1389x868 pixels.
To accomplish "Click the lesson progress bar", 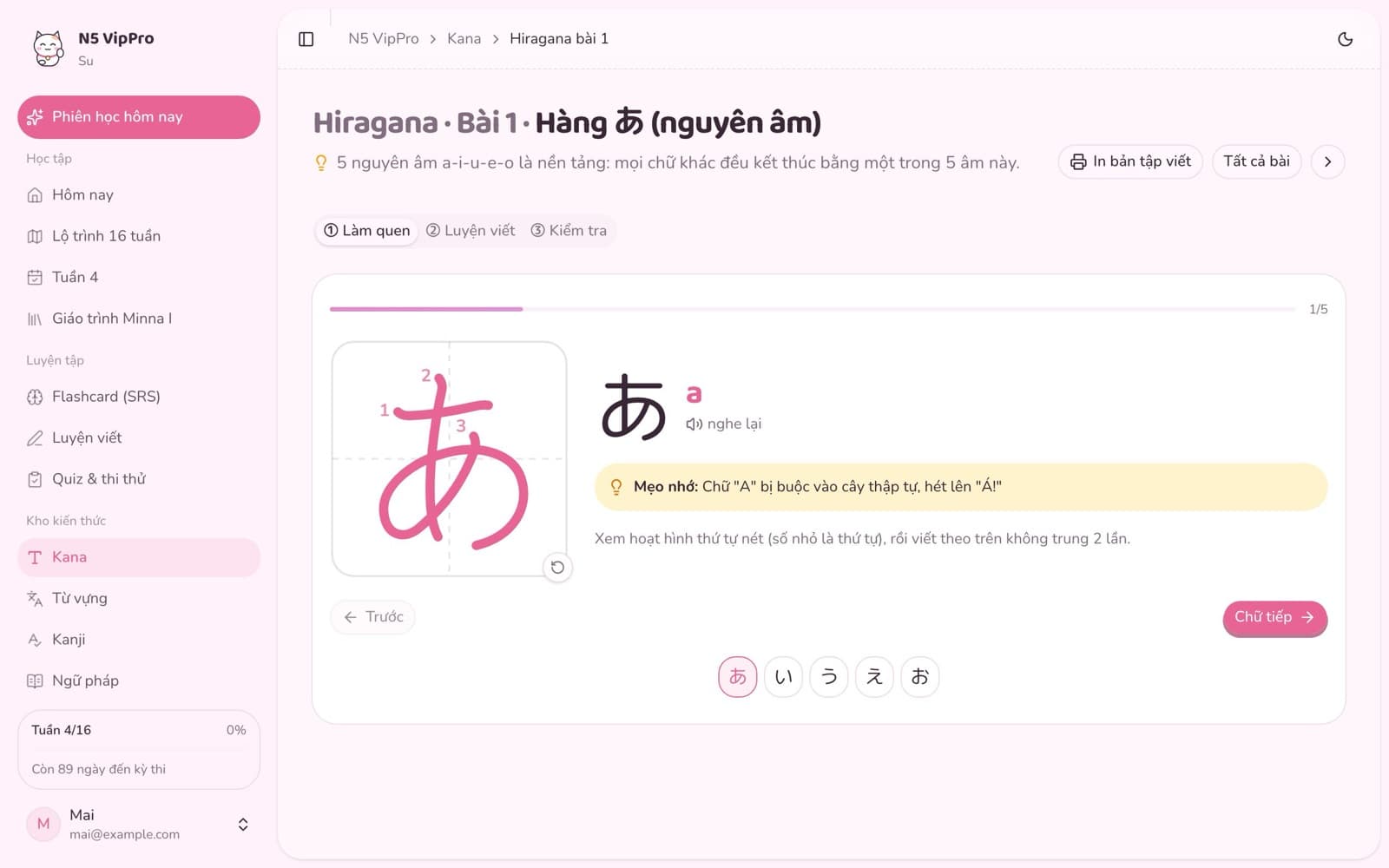I will pos(813,309).
